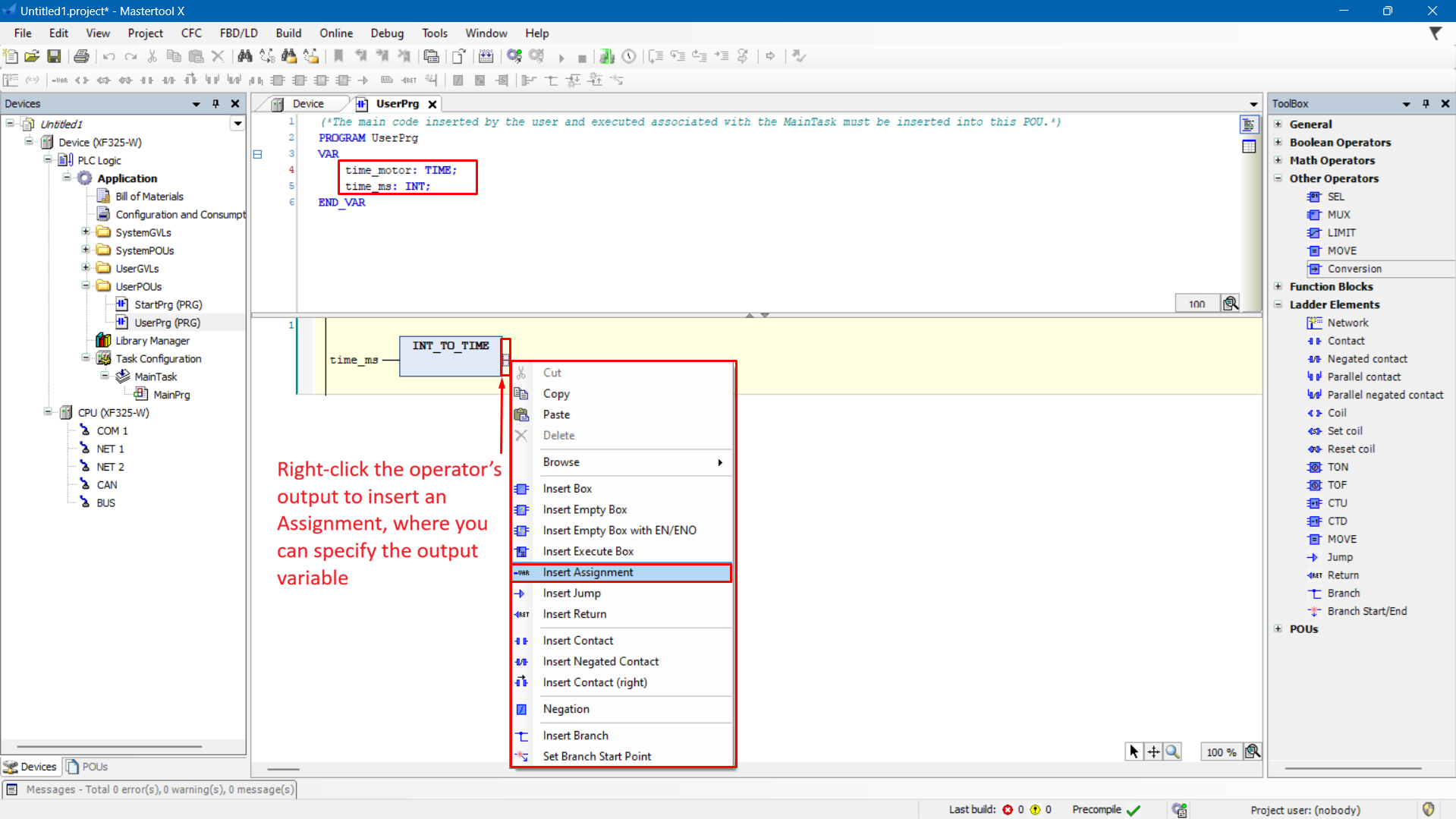Pick the Negated contact ladder element

point(1366,359)
